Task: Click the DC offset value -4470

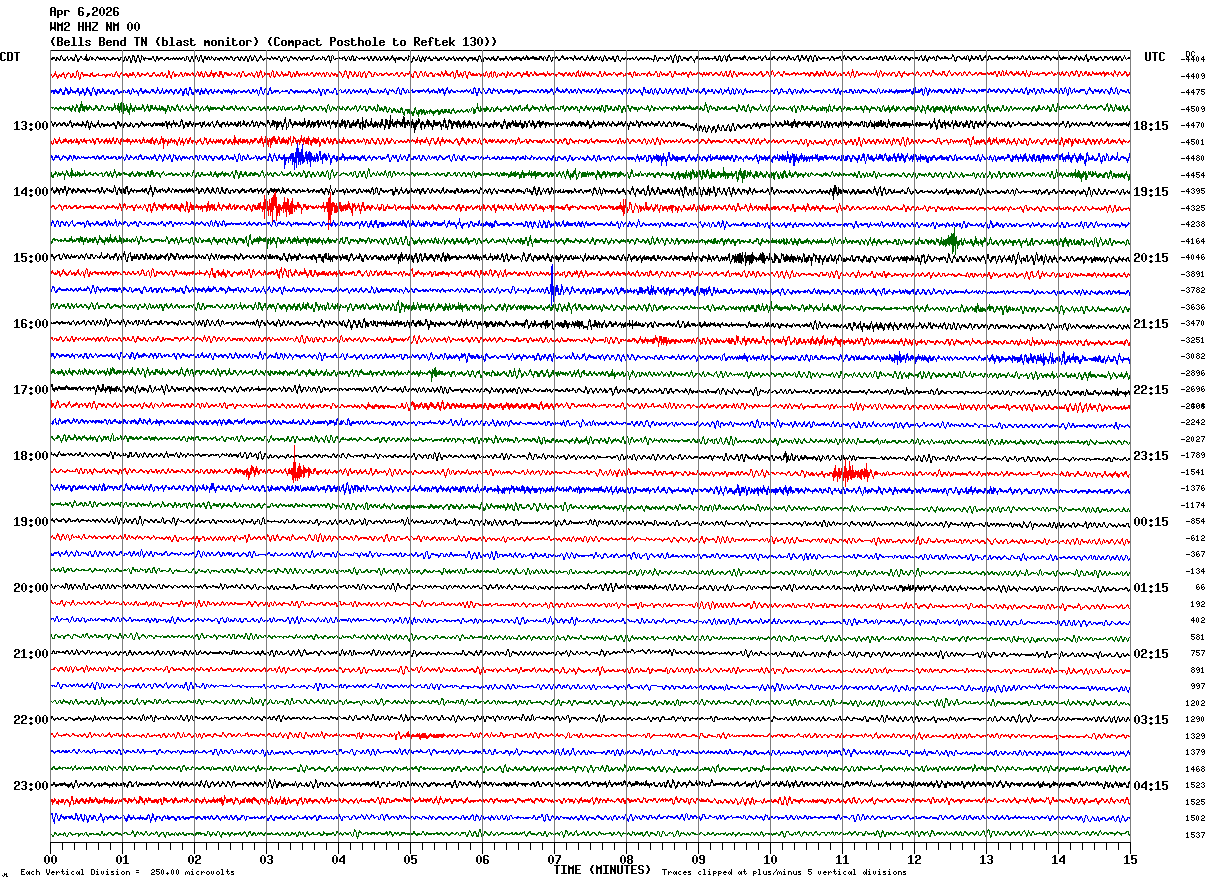Action: click(x=1193, y=125)
